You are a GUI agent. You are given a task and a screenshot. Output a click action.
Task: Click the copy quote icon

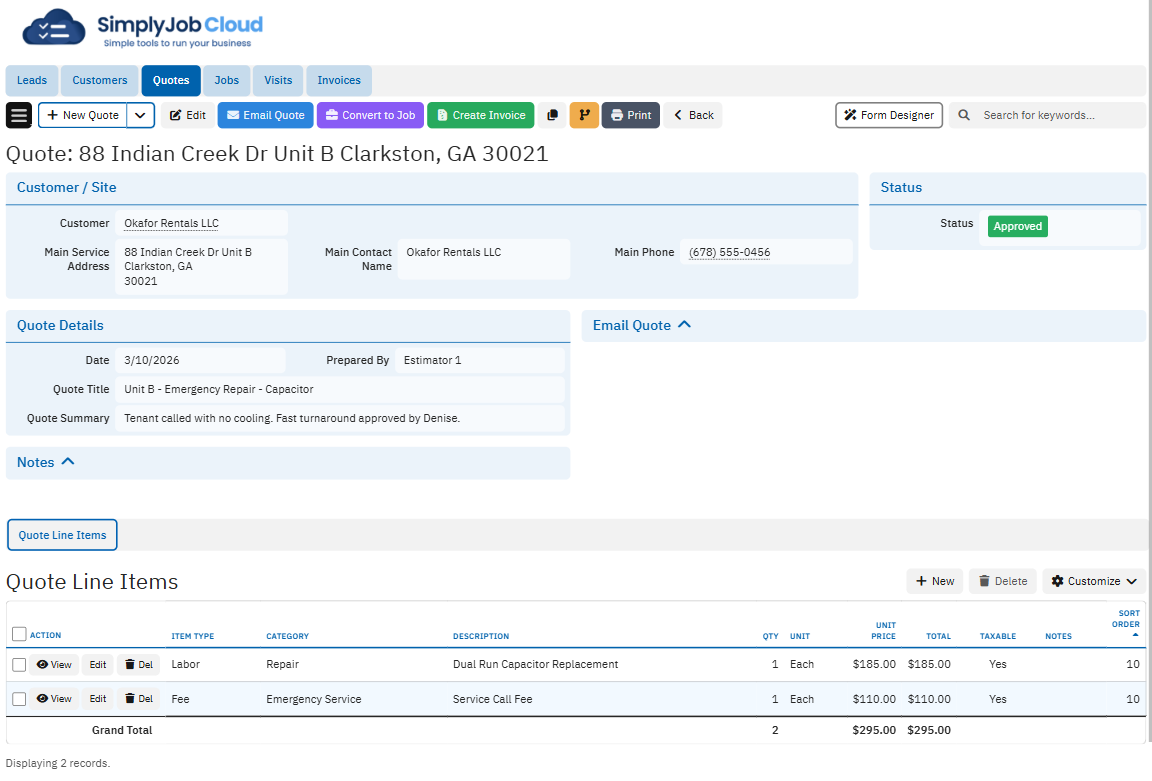[552, 115]
